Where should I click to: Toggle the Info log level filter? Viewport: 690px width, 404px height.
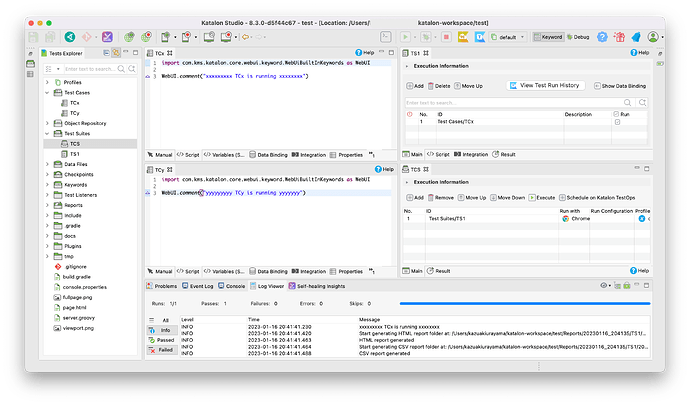pos(162,330)
